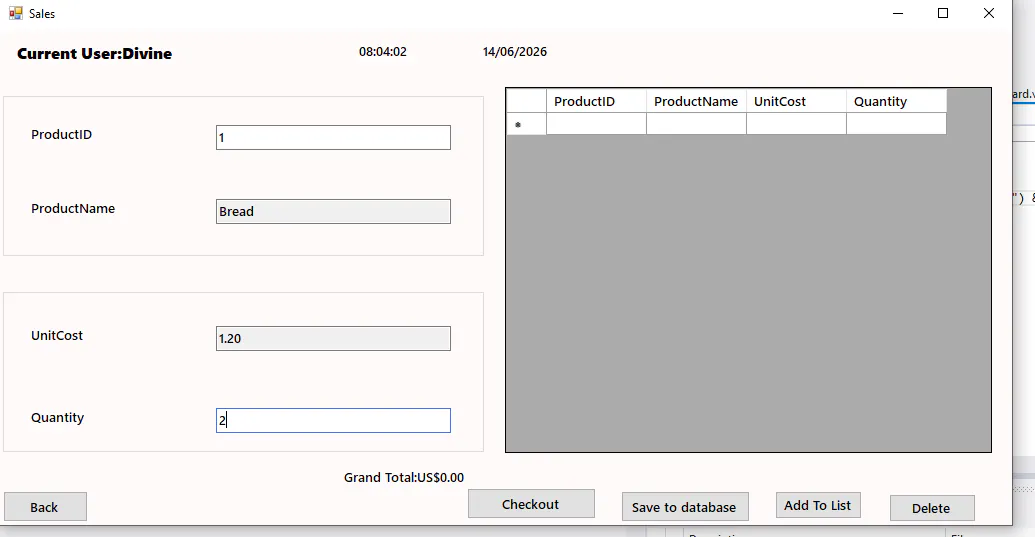This screenshot has width=1035, height=537.
Task: Click the ProductID label on the form
Action: [x=61, y=134]
